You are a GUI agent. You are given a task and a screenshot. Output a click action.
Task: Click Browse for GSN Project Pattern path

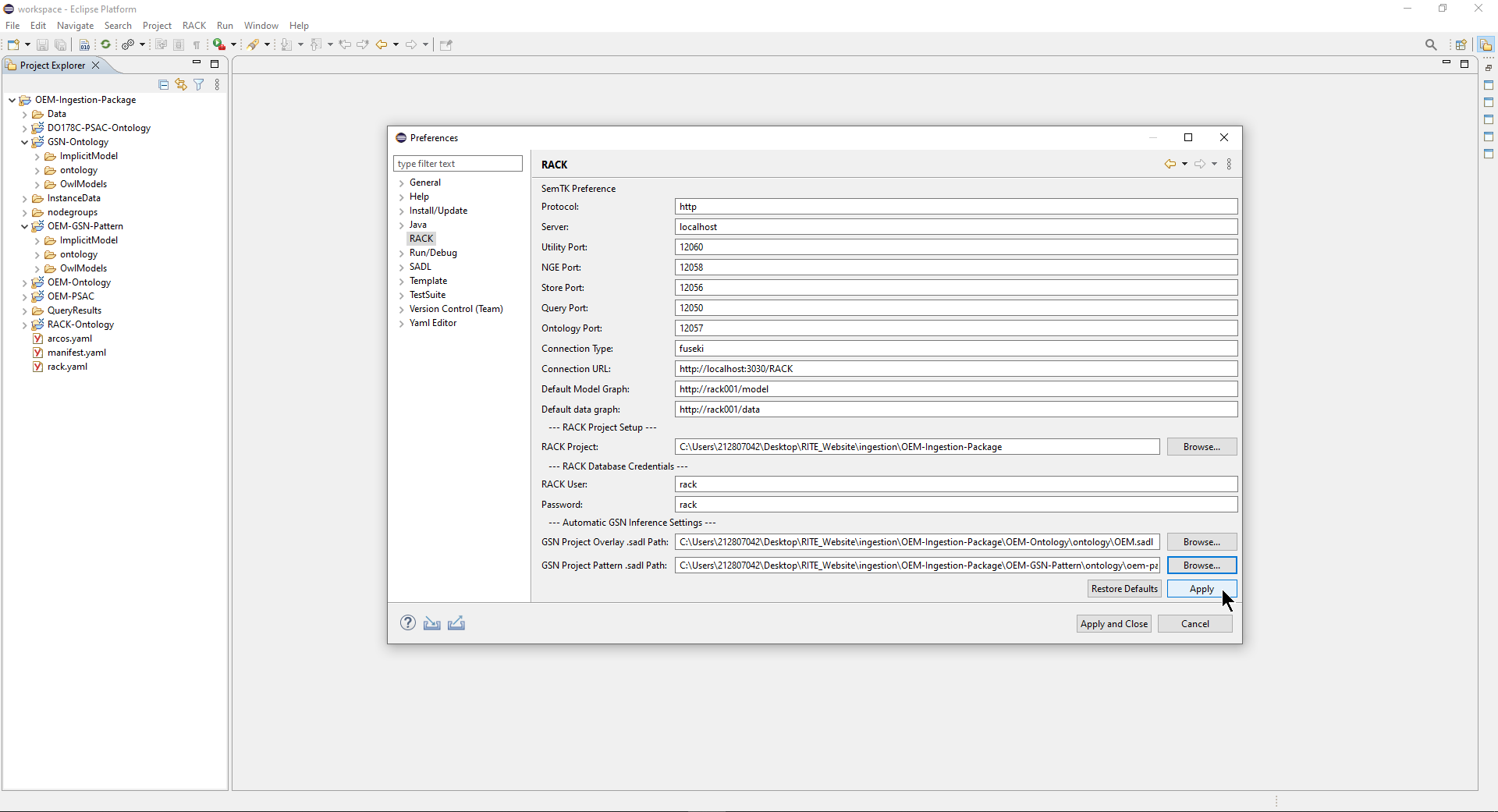(x=1202, y=566)
